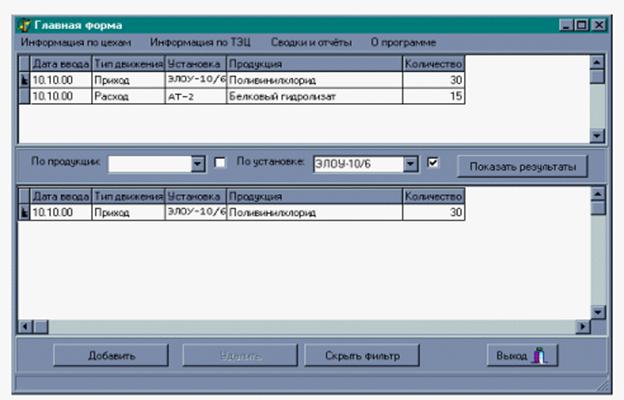
Task: Click the horizontal scrollbar track under the lower grid
Action: [300, 326]
